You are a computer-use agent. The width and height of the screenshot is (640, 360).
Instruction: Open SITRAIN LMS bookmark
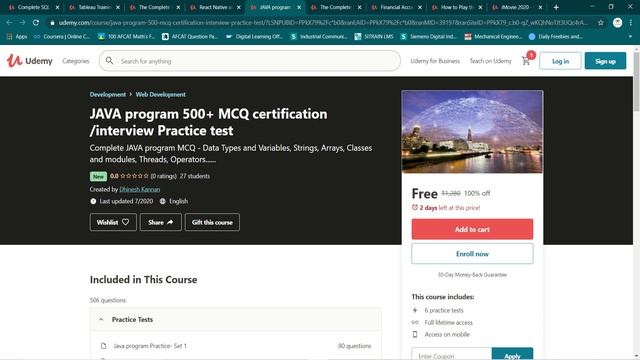click(374, 37)
